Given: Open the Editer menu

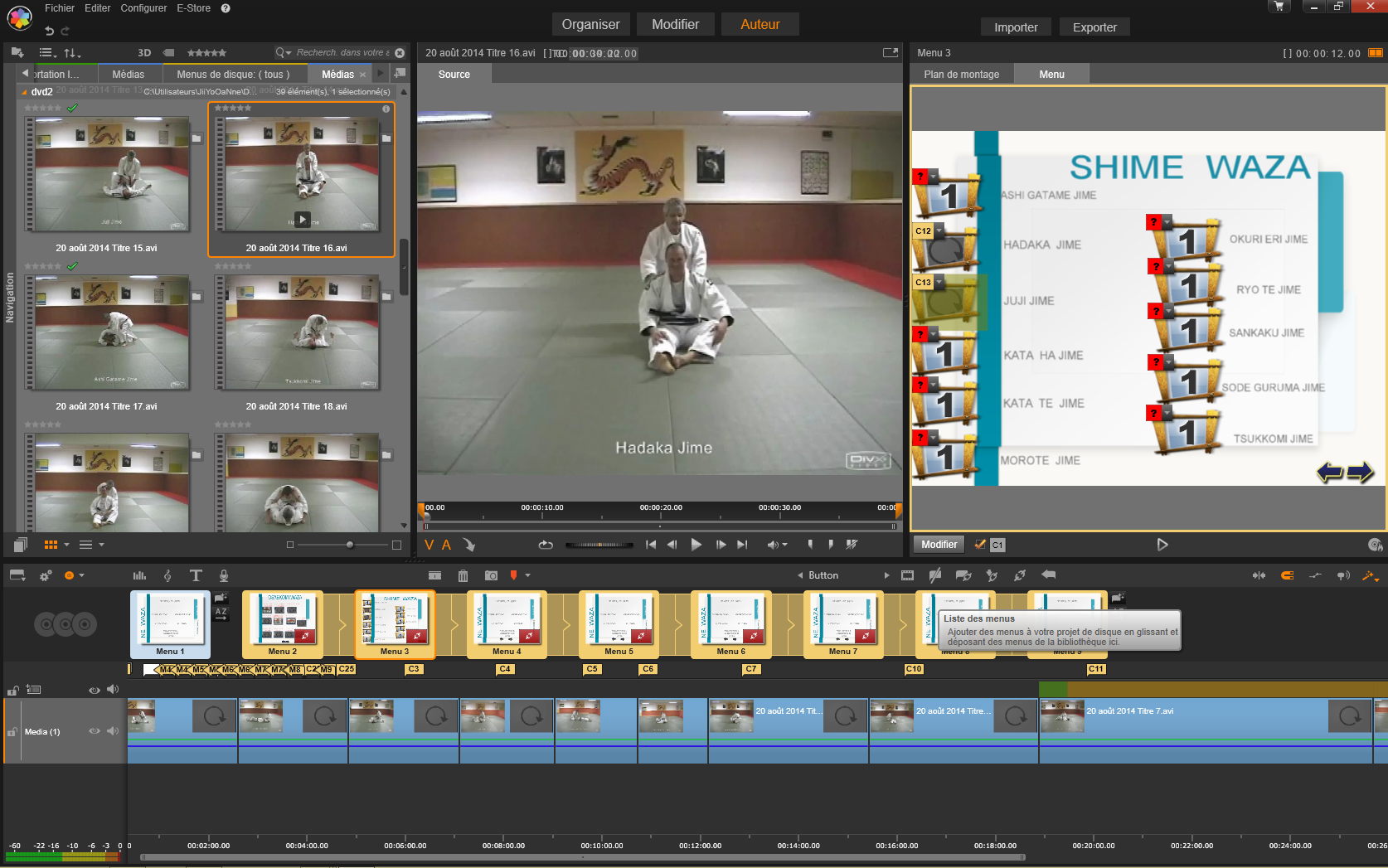Looking at the screenshot, I should [x=98, y=8].
